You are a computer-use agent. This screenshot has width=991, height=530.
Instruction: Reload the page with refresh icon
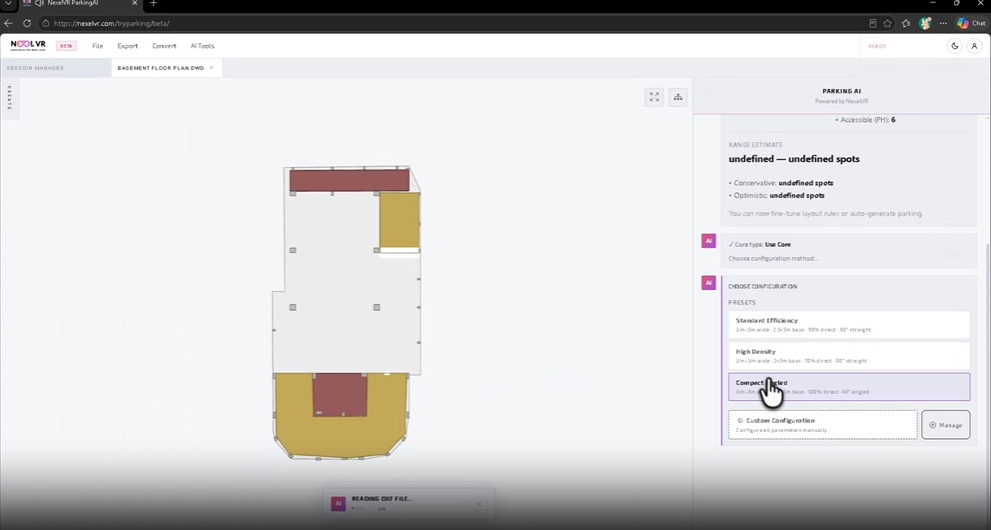tap(27, 23)
